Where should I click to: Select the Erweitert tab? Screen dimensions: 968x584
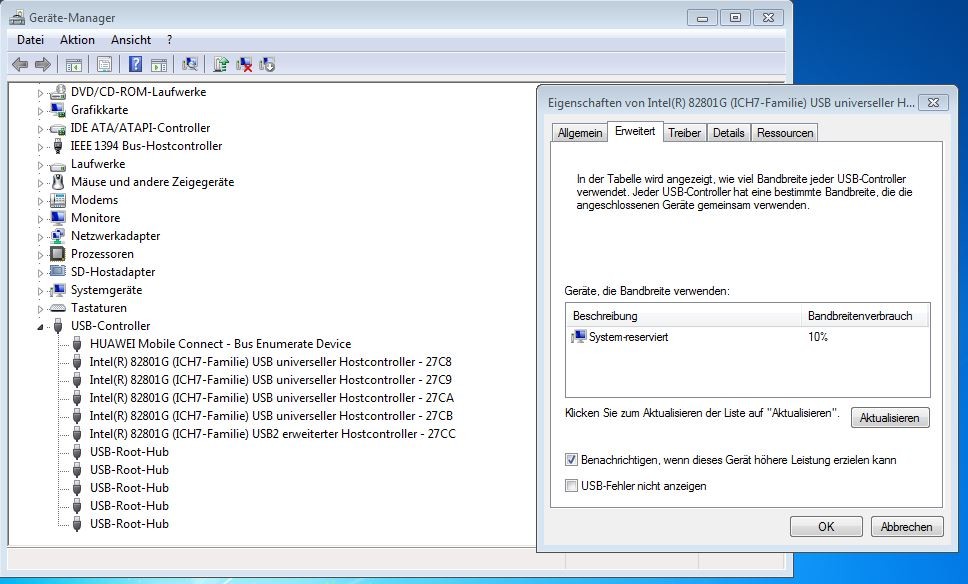pyautogui.click(x=635, y=131)
